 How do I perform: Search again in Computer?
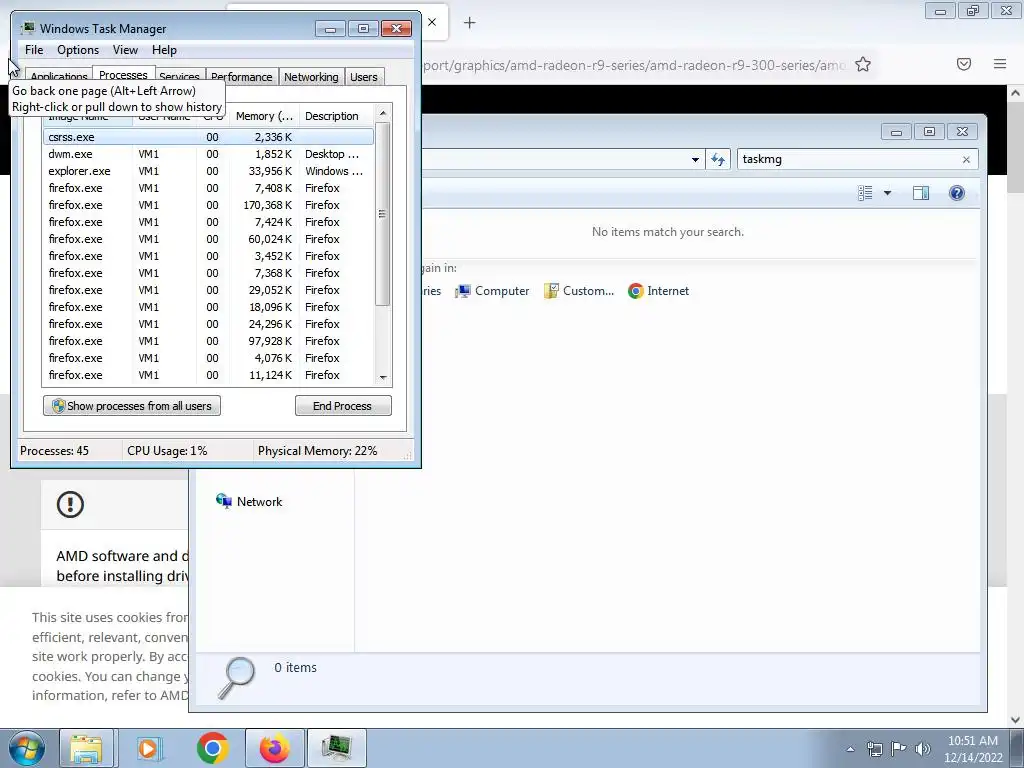(x=492, y=291)
